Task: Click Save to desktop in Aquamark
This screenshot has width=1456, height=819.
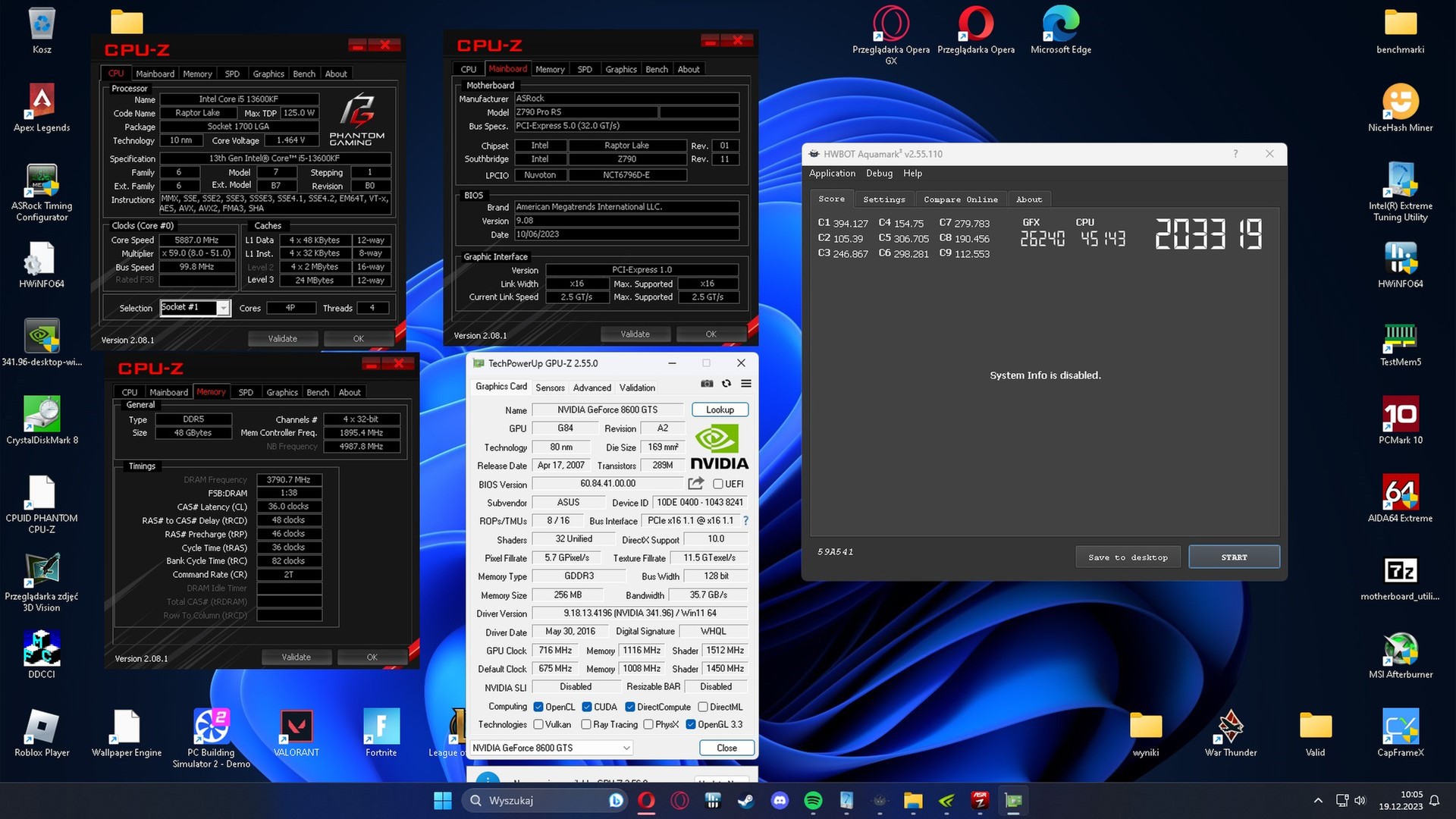Action: click(1128, 557)
